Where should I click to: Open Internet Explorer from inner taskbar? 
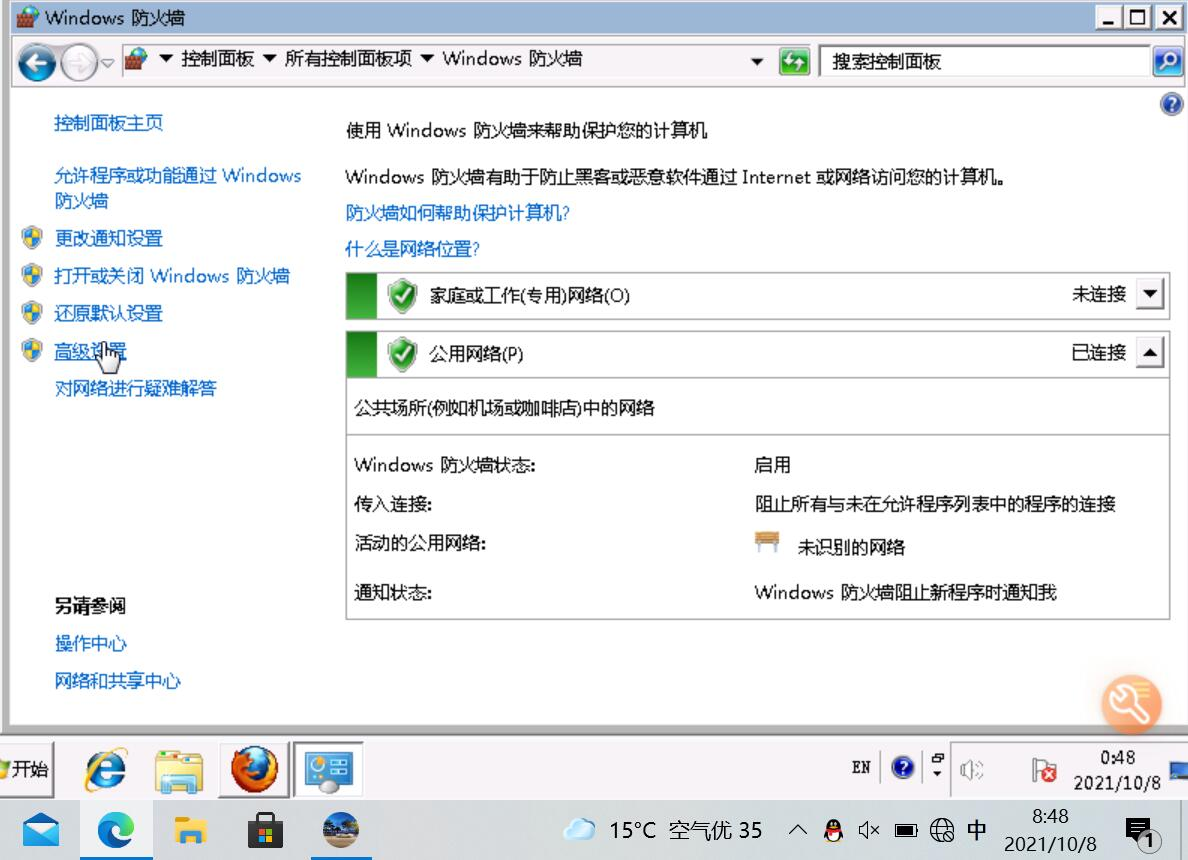click(105, 770)
